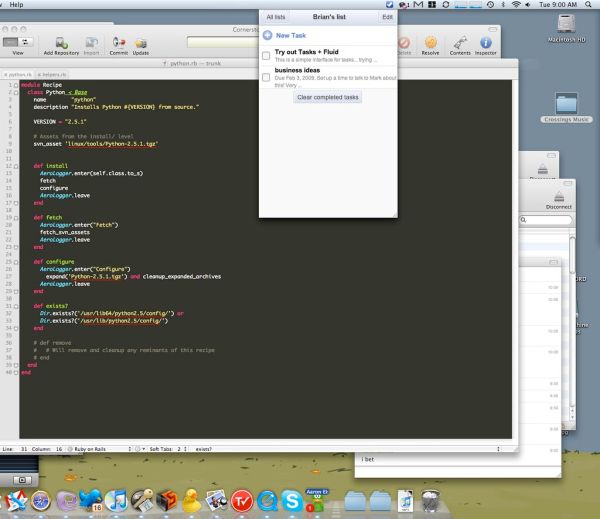Collapse the 'def install' code fold arrow

point(16,165)
